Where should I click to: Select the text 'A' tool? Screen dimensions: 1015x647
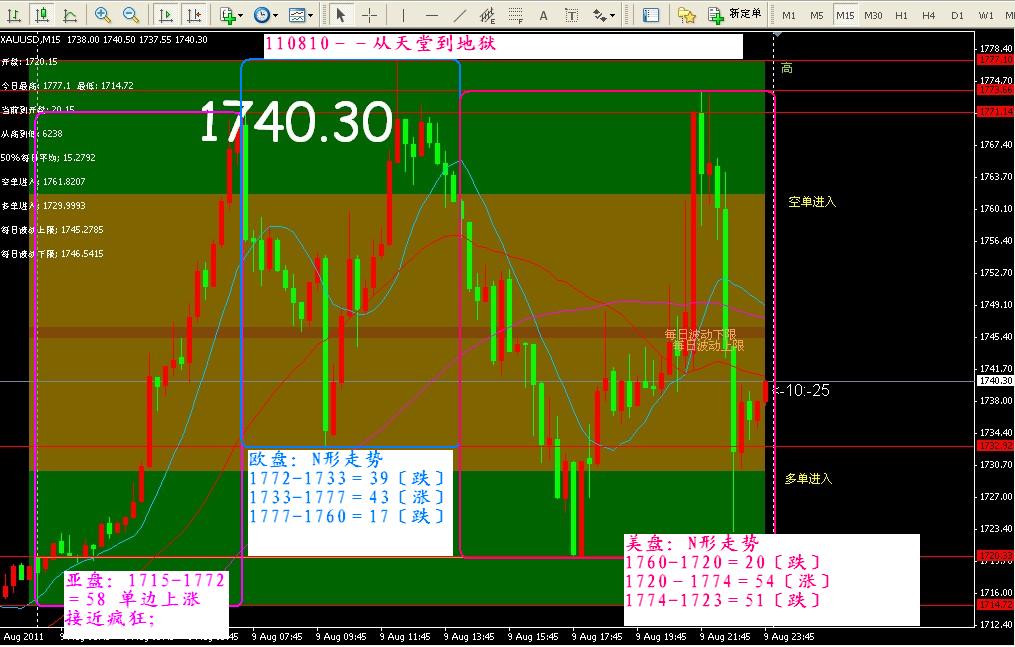(x=543, y=15)
